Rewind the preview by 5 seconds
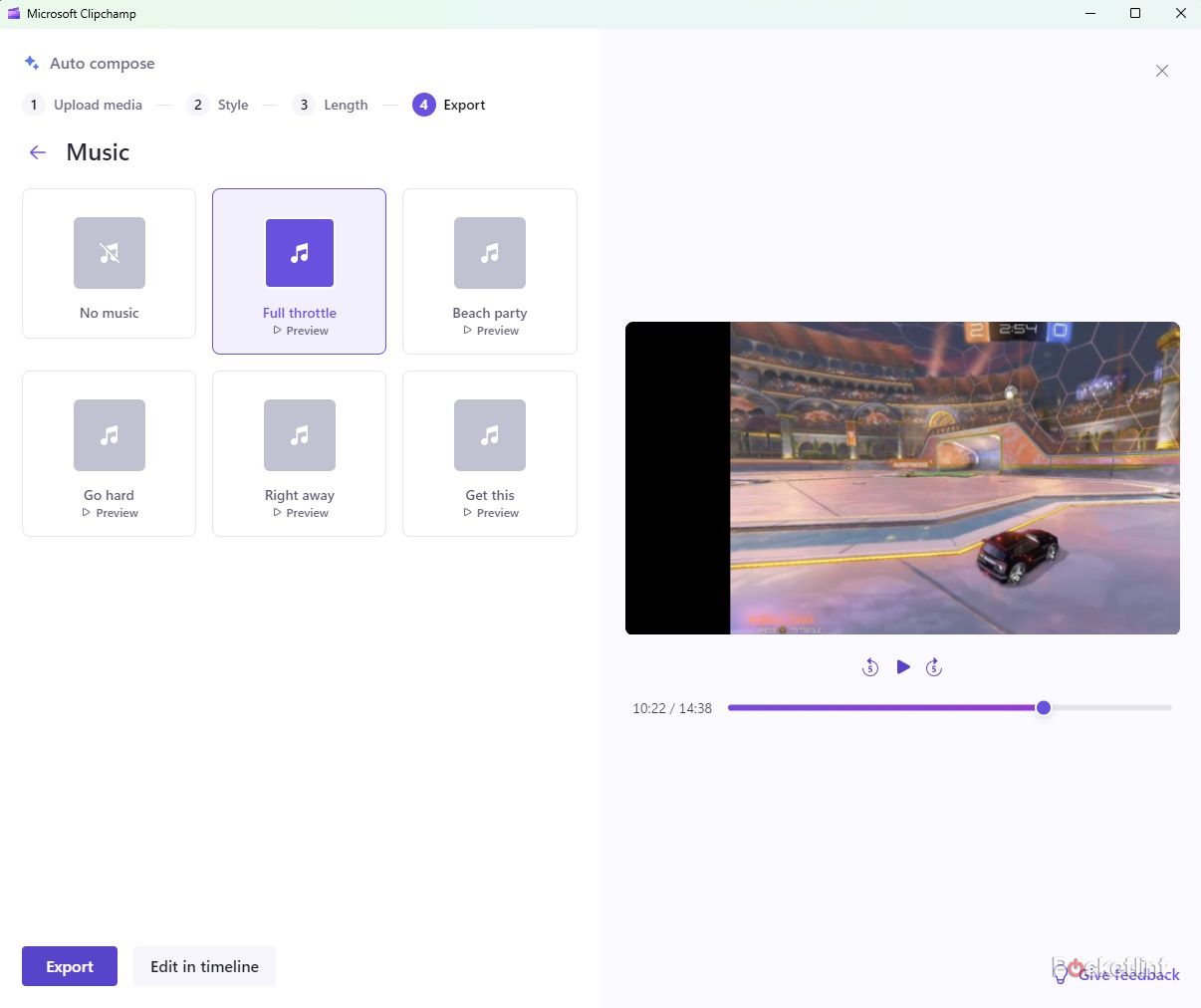 (x=870, y=667)
